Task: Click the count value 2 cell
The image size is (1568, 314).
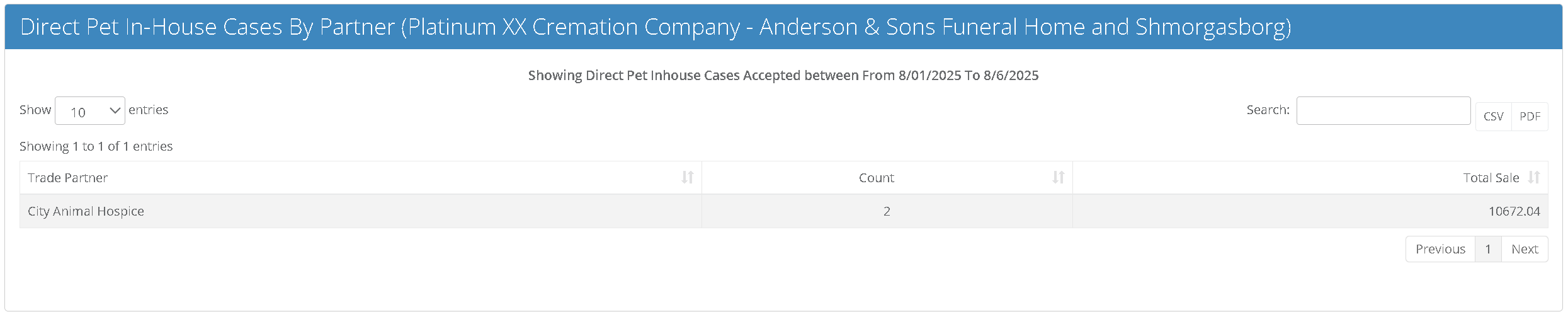Action: (x=887, y=211)
